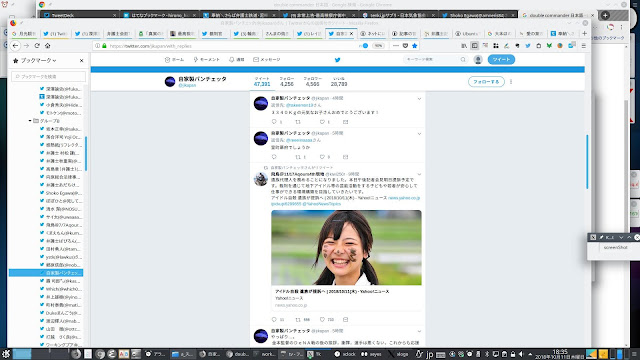Switch to the ネットに tab
The height and width of the screenshot is (360, 640).
pyautogui.click(x=372, y=33)
